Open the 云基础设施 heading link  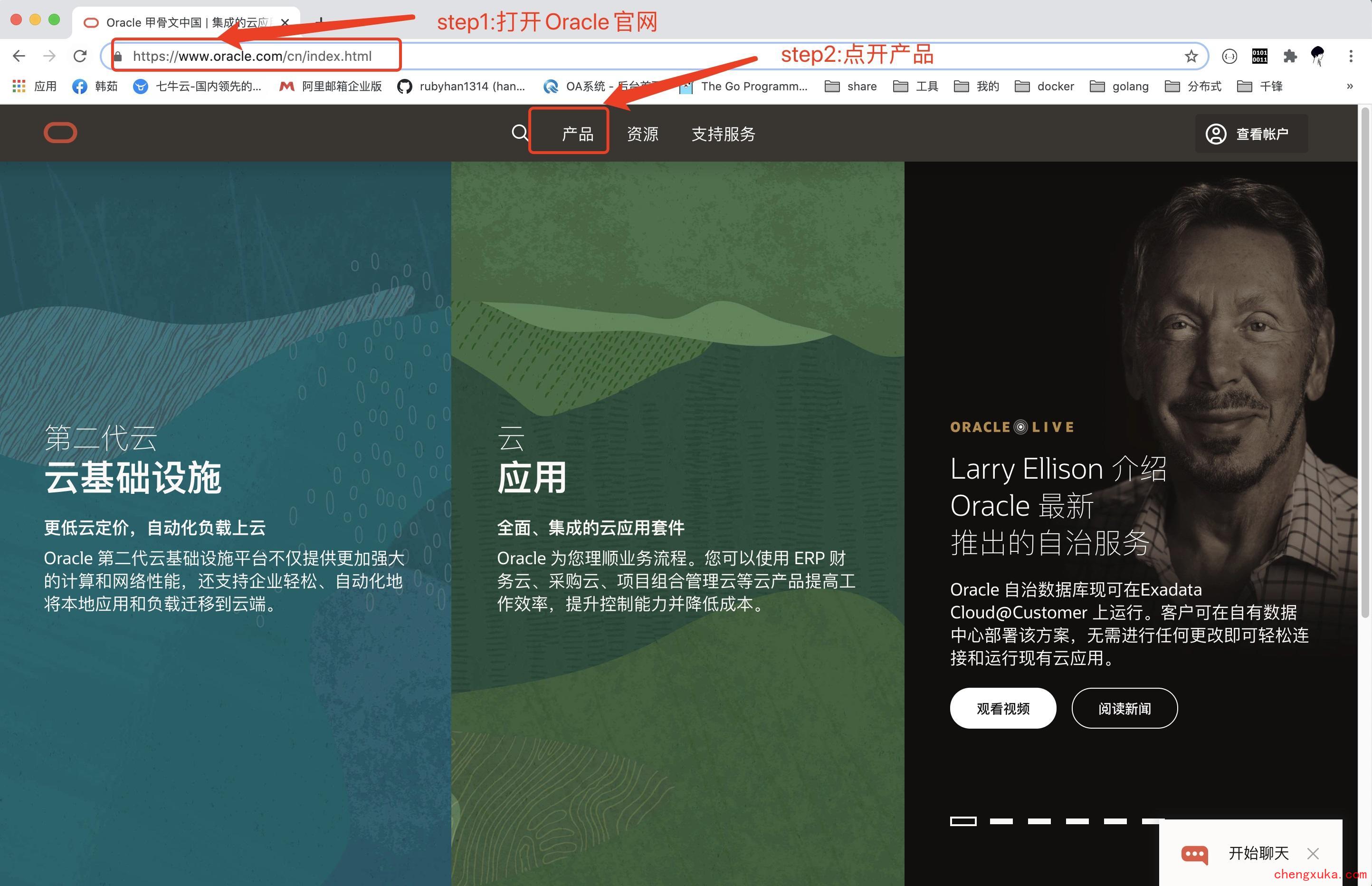(133, 478)
